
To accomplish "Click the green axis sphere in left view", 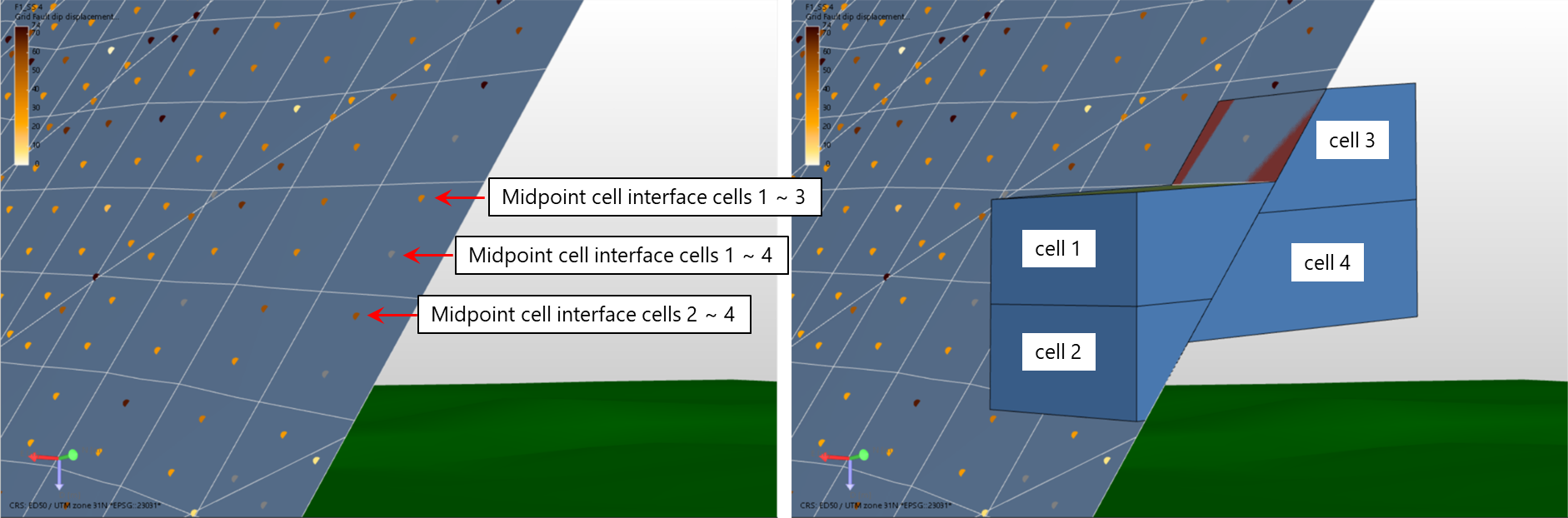I will coord(72,455).
